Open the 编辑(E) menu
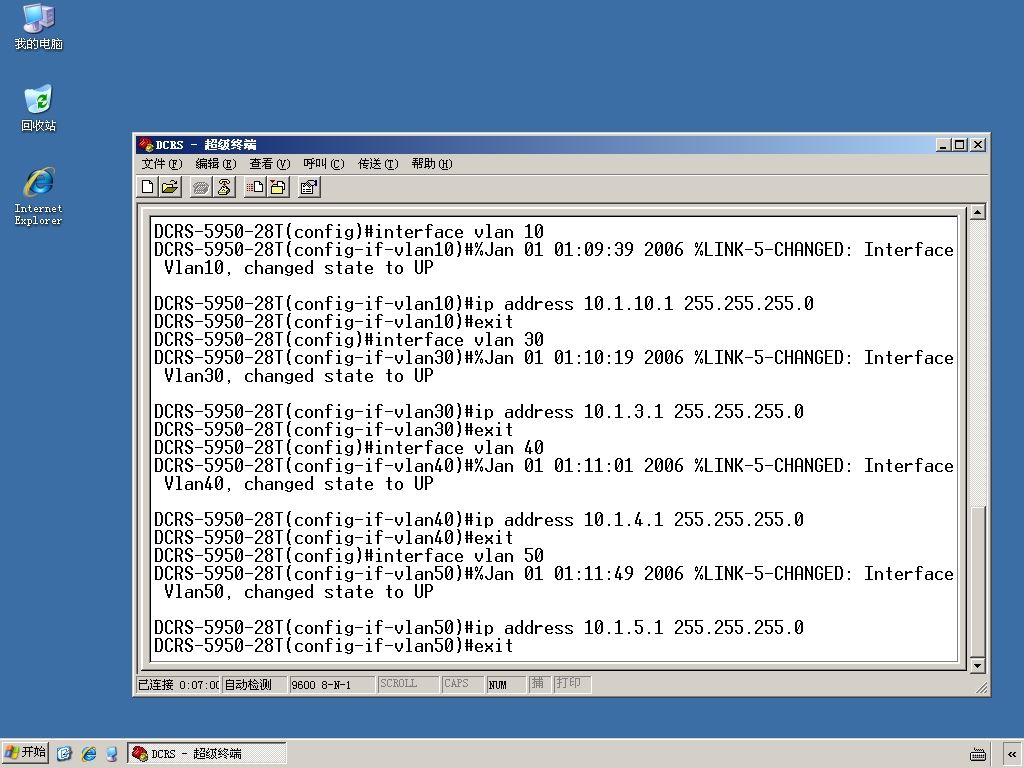Screen dimensions: 1024x768 [x=216, y=164]
